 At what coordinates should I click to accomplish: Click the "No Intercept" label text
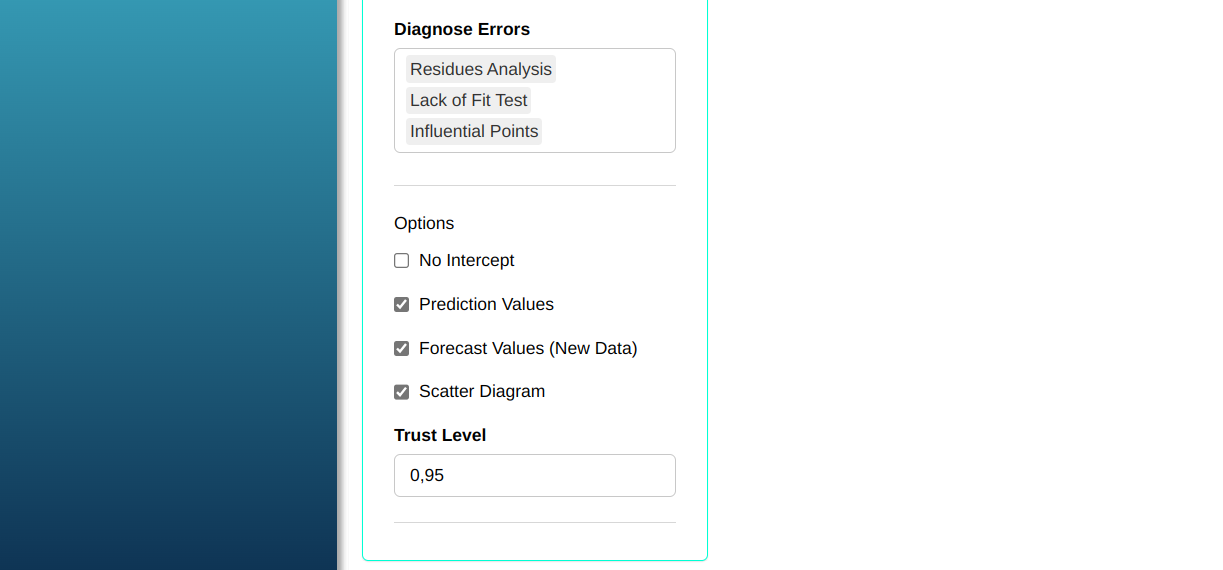point(466,260)
